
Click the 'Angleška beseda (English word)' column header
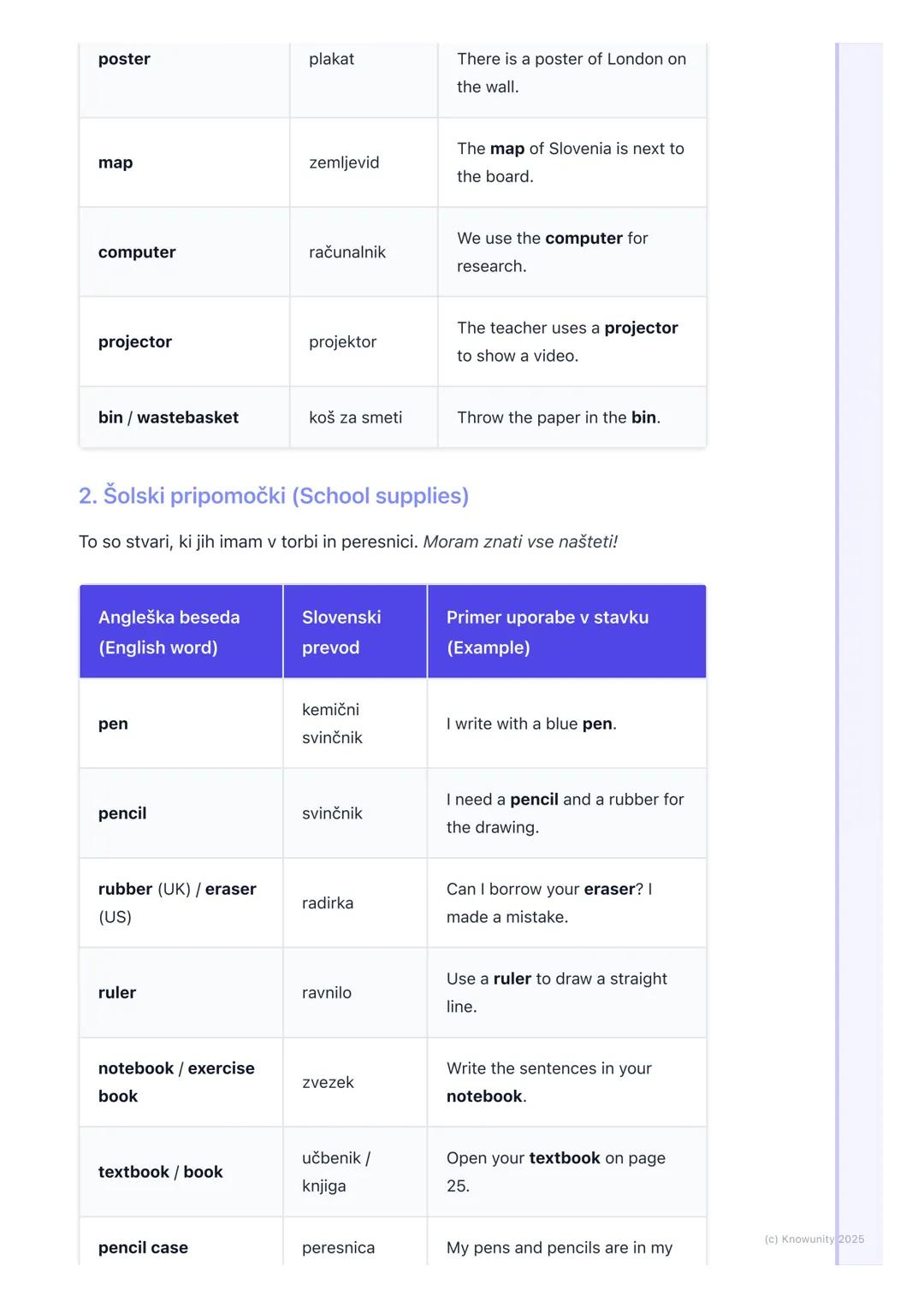(169, 632)
